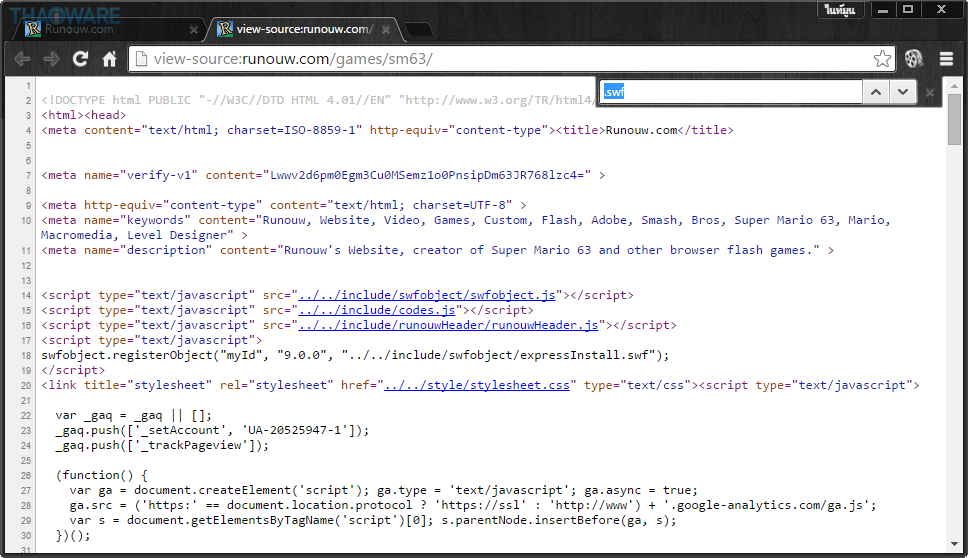Jump to previous find result
Viewport: 968px width, 558px height.
[x=875, y=92]
